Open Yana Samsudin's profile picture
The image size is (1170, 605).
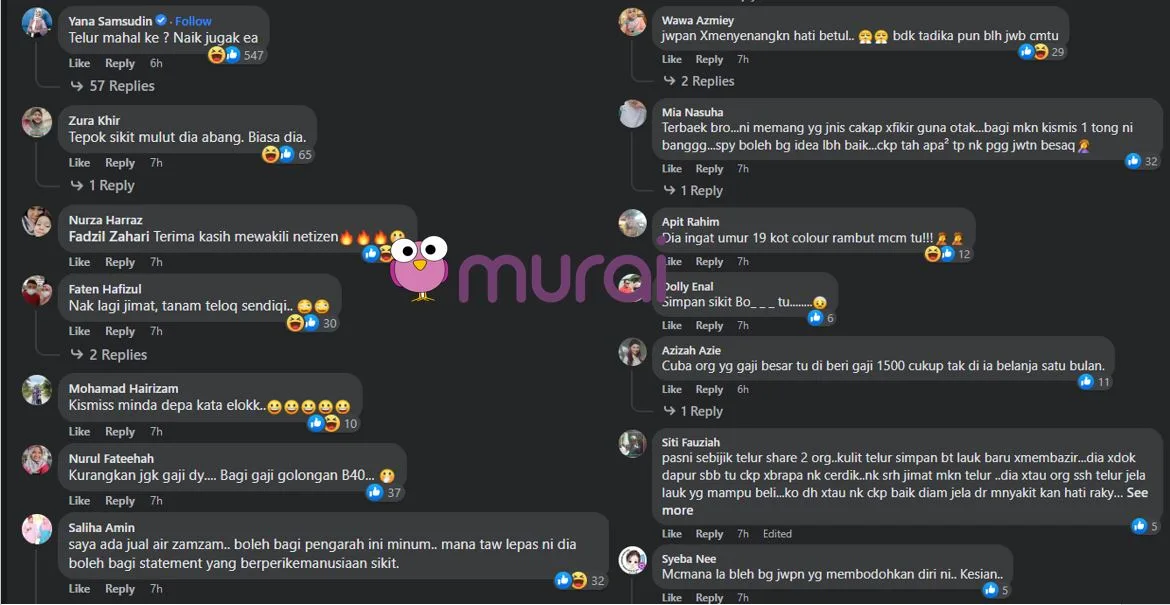[37, 22]
